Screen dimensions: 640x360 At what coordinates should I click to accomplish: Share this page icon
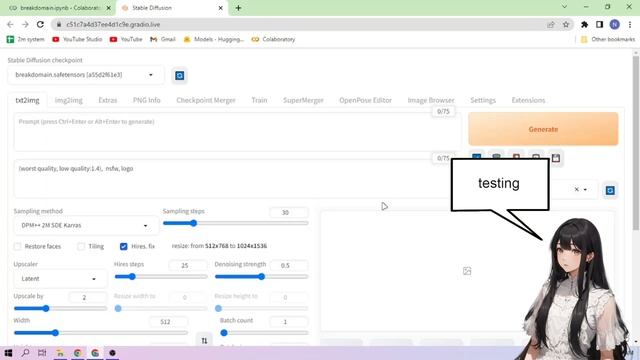[x=551, y=24]
